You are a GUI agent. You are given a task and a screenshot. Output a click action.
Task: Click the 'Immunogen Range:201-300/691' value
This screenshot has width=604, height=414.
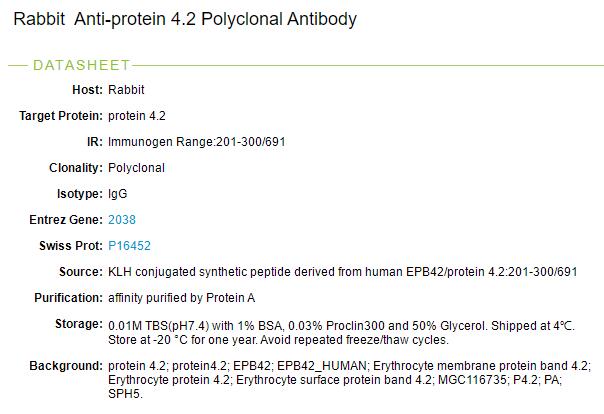click(x=197, y=142)
